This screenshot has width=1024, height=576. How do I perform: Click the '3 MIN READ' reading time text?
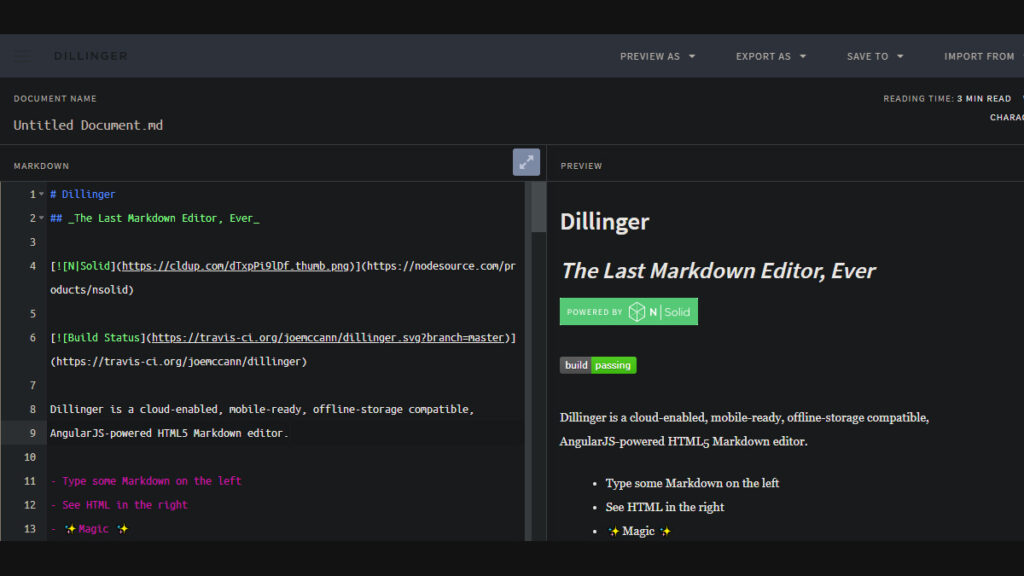tap(984, 99)
